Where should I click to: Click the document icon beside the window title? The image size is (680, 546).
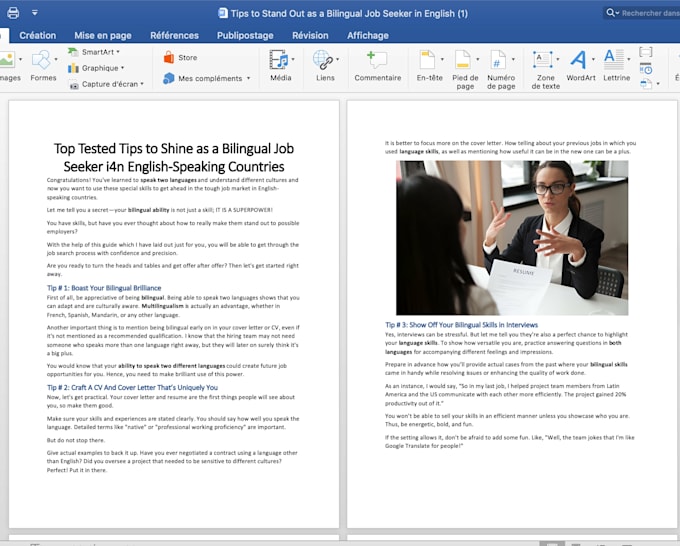pyautogui.click(x=223, y=13)
